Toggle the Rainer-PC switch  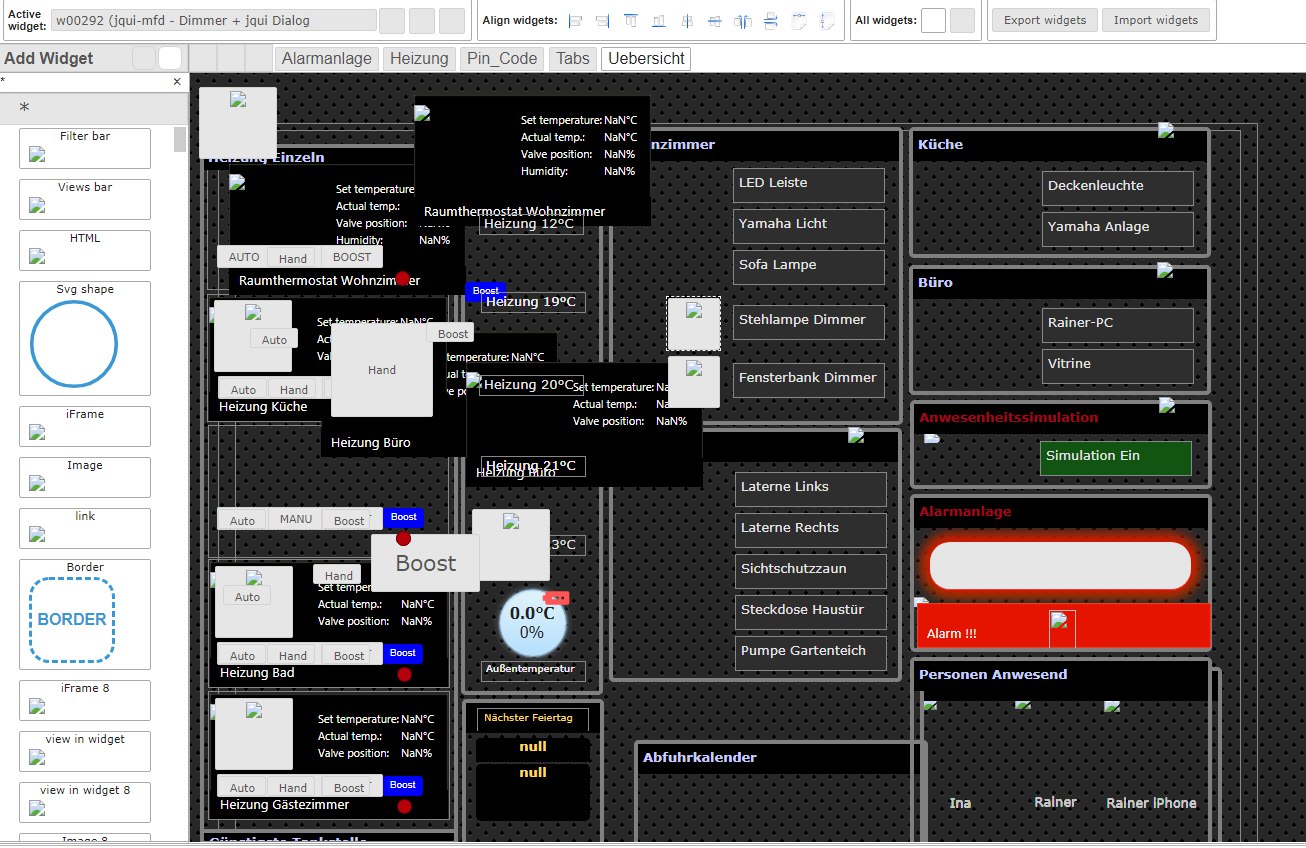tap(1118, 325)
